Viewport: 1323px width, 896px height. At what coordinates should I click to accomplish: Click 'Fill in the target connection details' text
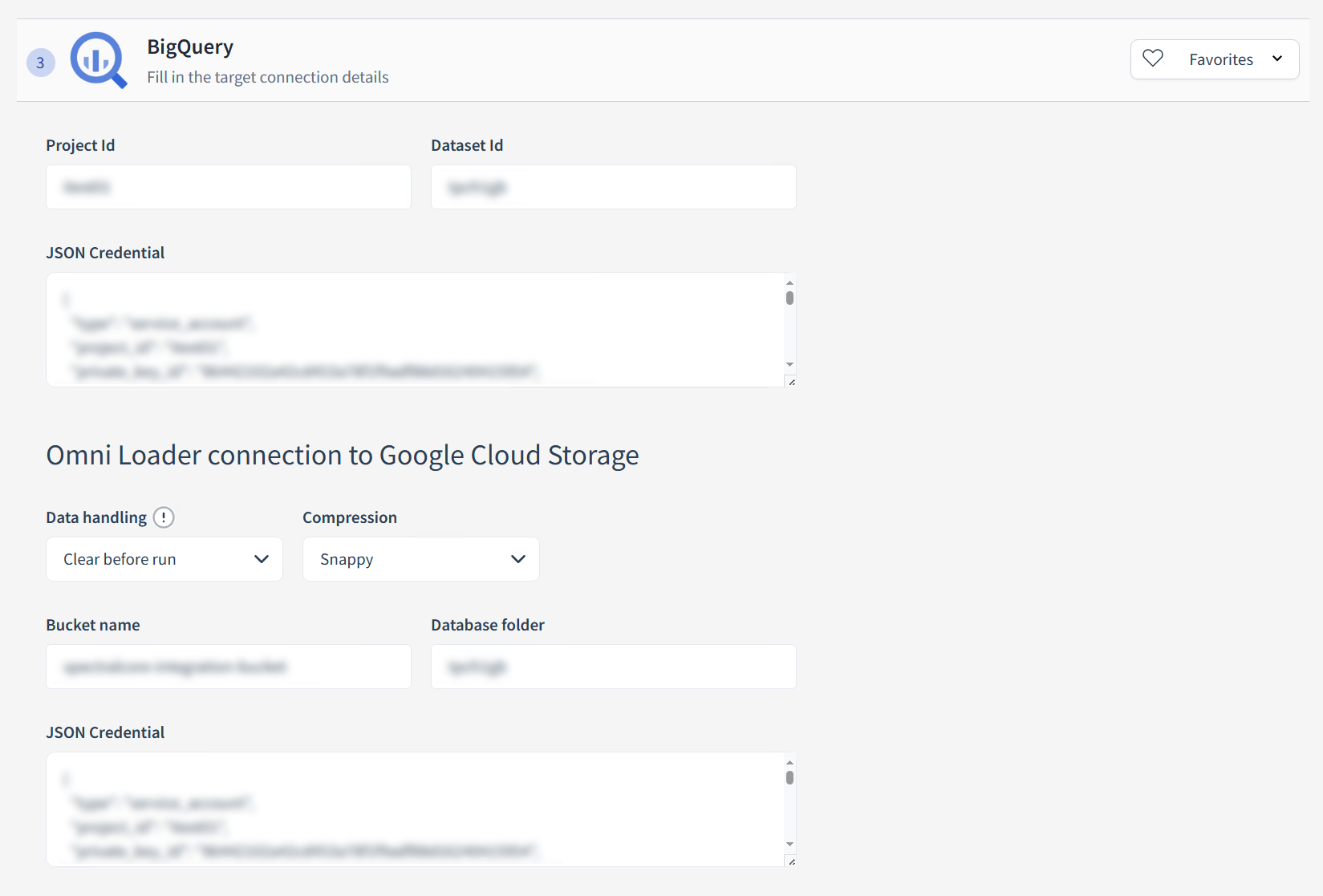click(x=268, y=77)
